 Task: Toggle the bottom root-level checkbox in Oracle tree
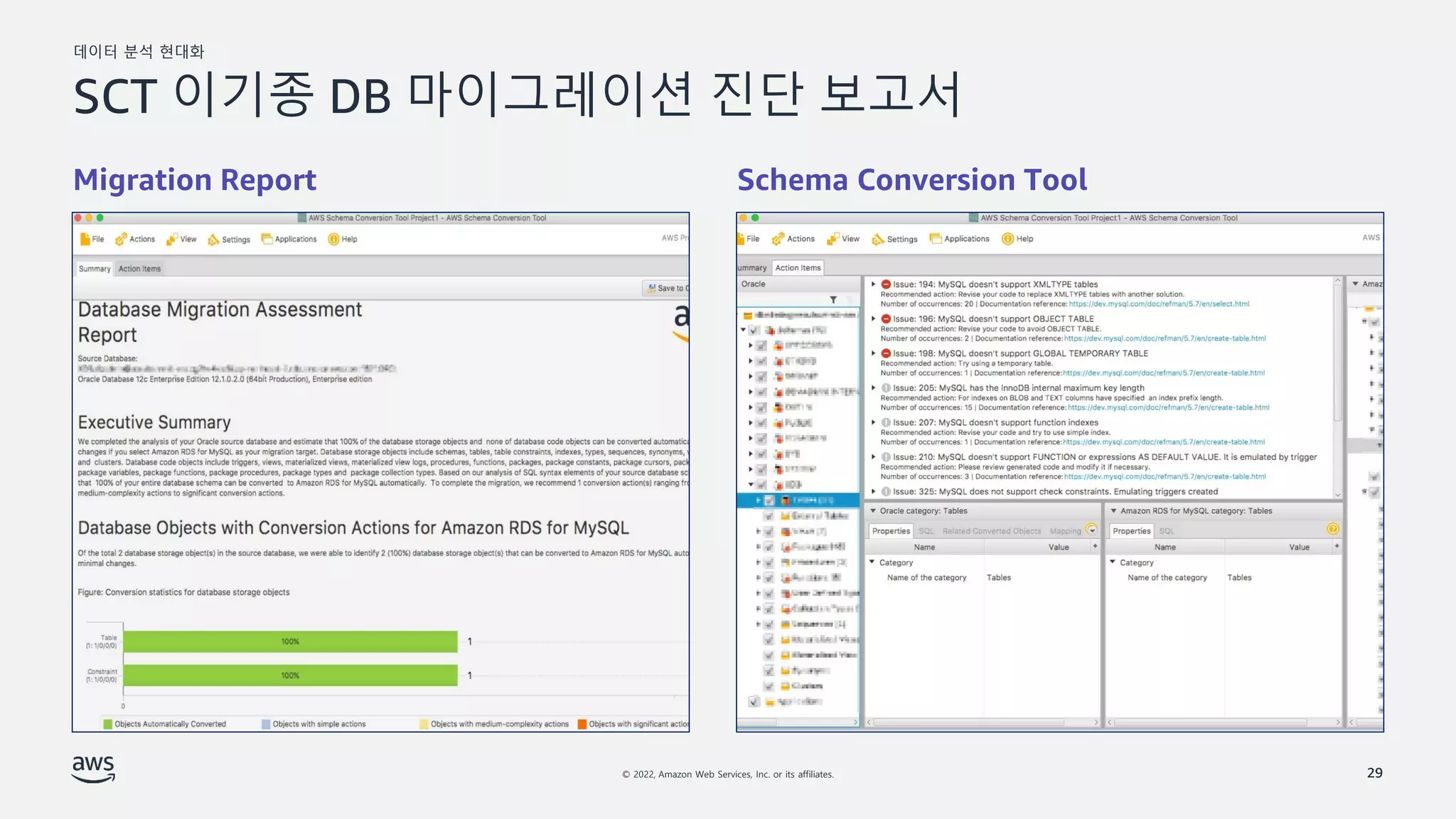[x=754, y=701]
